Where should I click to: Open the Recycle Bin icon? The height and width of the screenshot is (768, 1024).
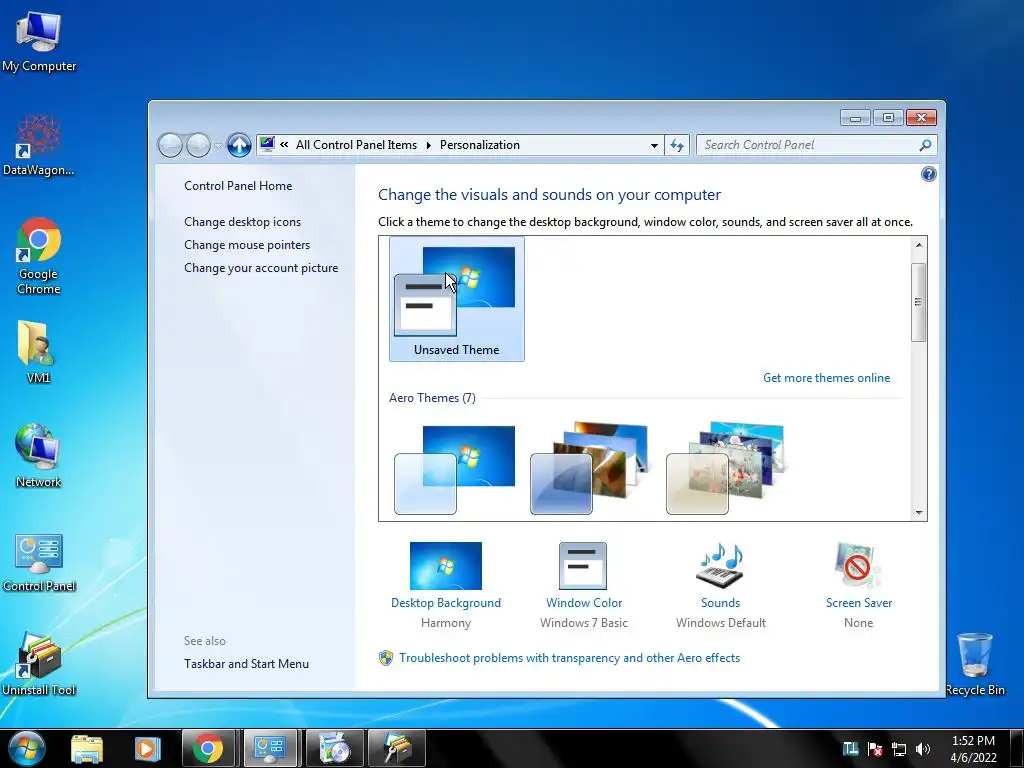coord(974,664)
